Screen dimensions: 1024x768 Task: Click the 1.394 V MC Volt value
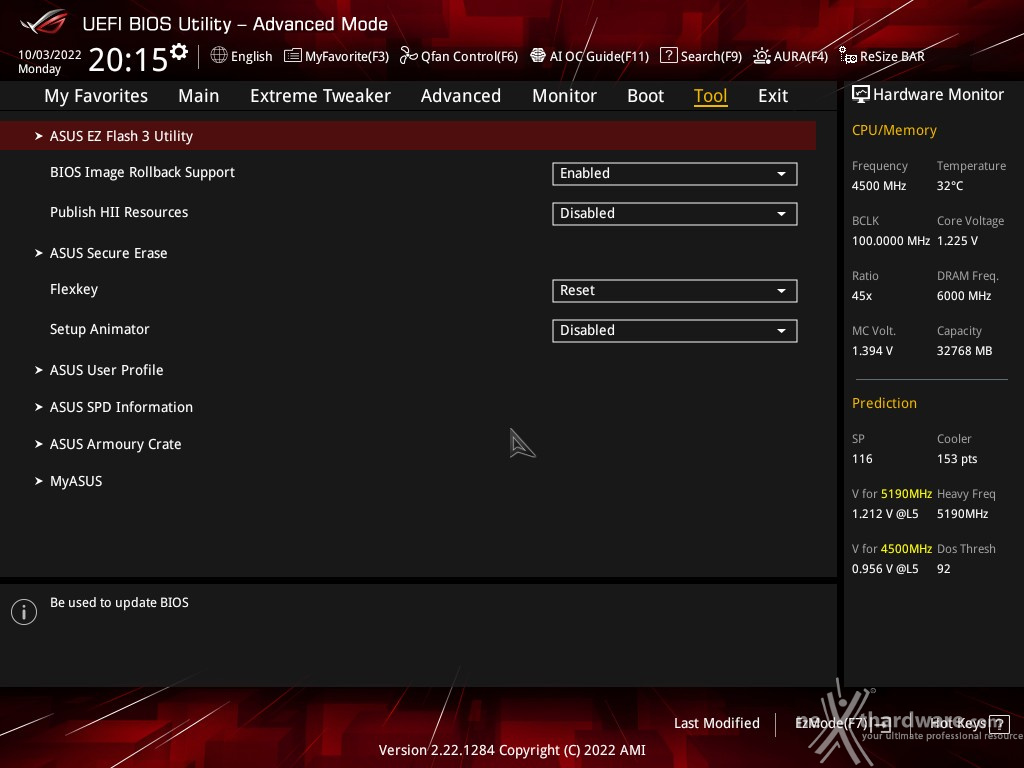pos(872,351)
